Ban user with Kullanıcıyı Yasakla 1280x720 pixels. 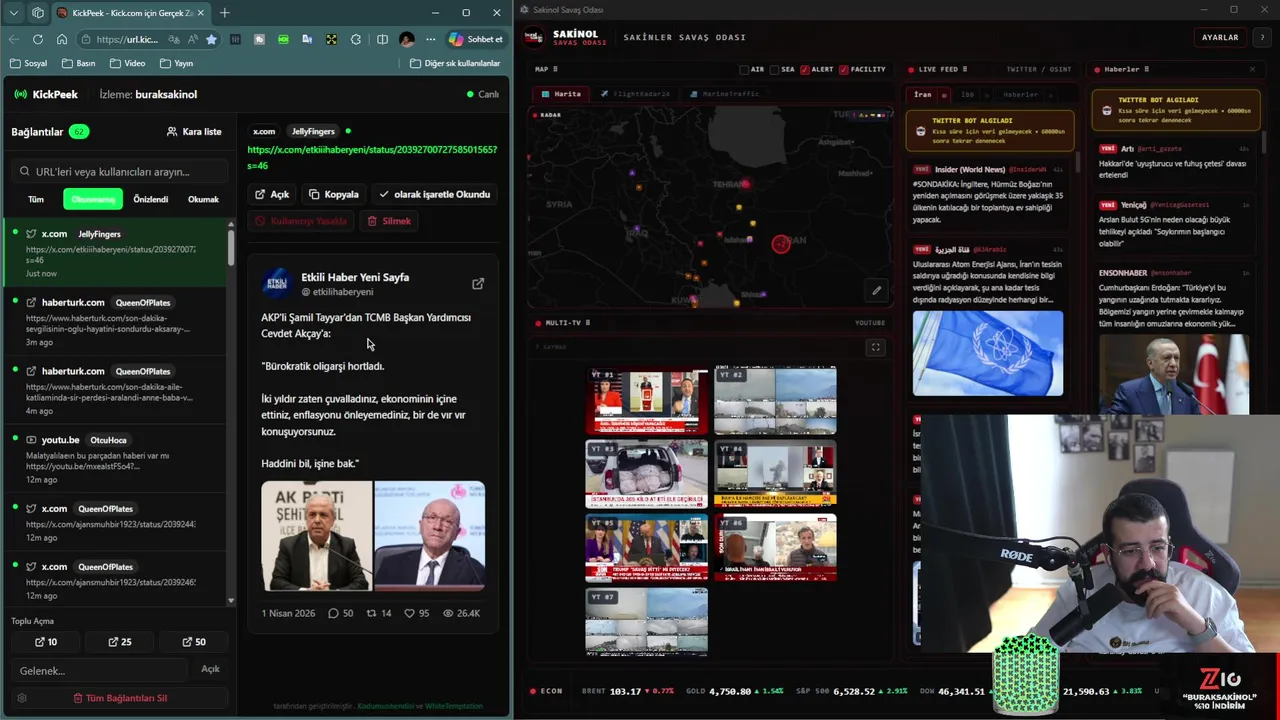pos(301,221)
